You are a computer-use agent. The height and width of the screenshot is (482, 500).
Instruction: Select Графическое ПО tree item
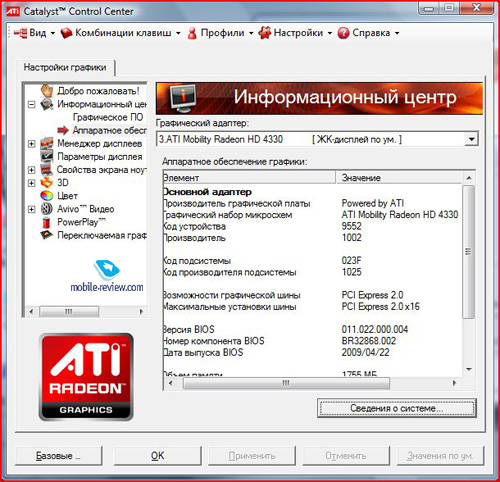click(108, 117)
